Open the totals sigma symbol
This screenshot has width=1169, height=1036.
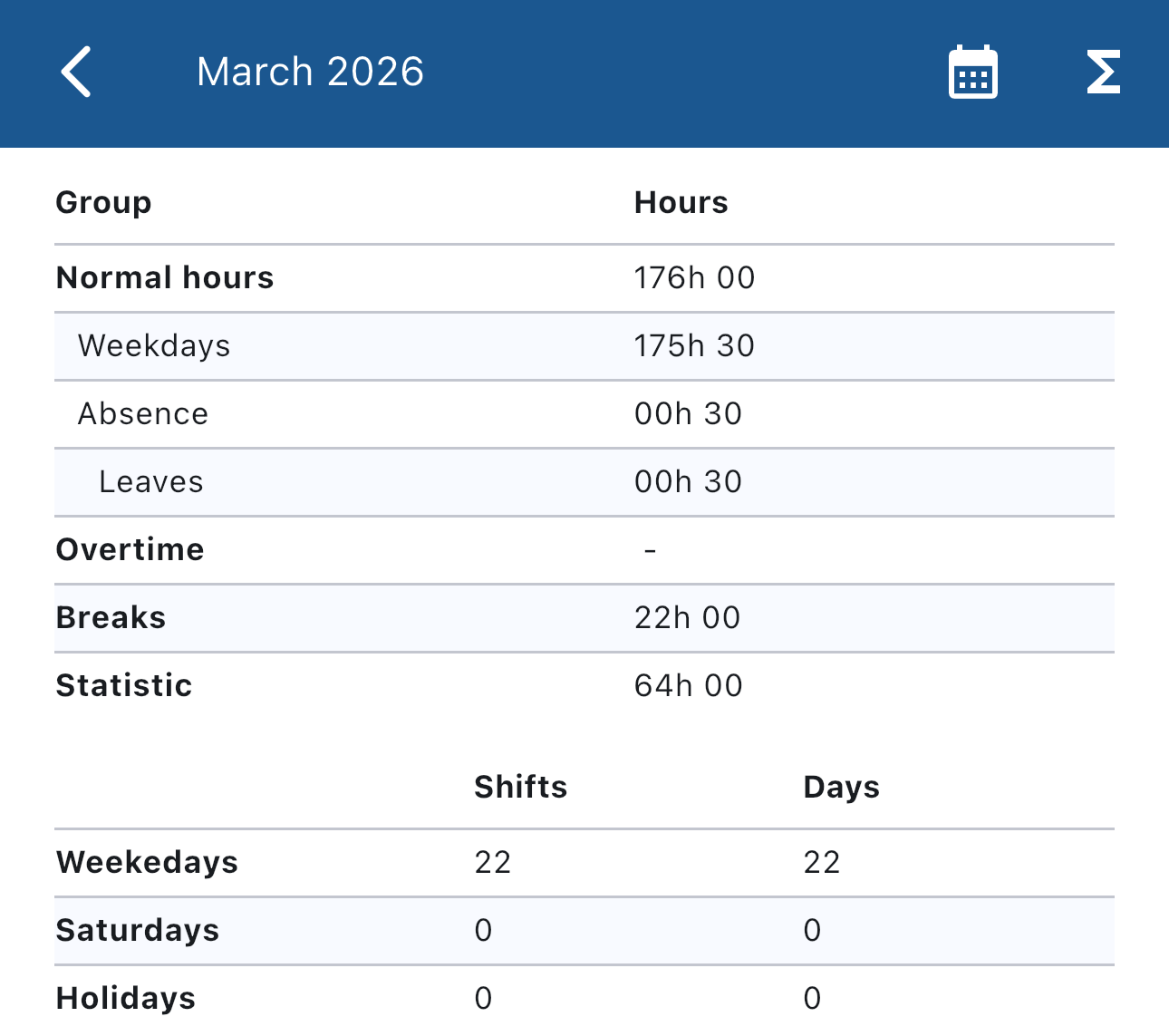pos(1103,73)
